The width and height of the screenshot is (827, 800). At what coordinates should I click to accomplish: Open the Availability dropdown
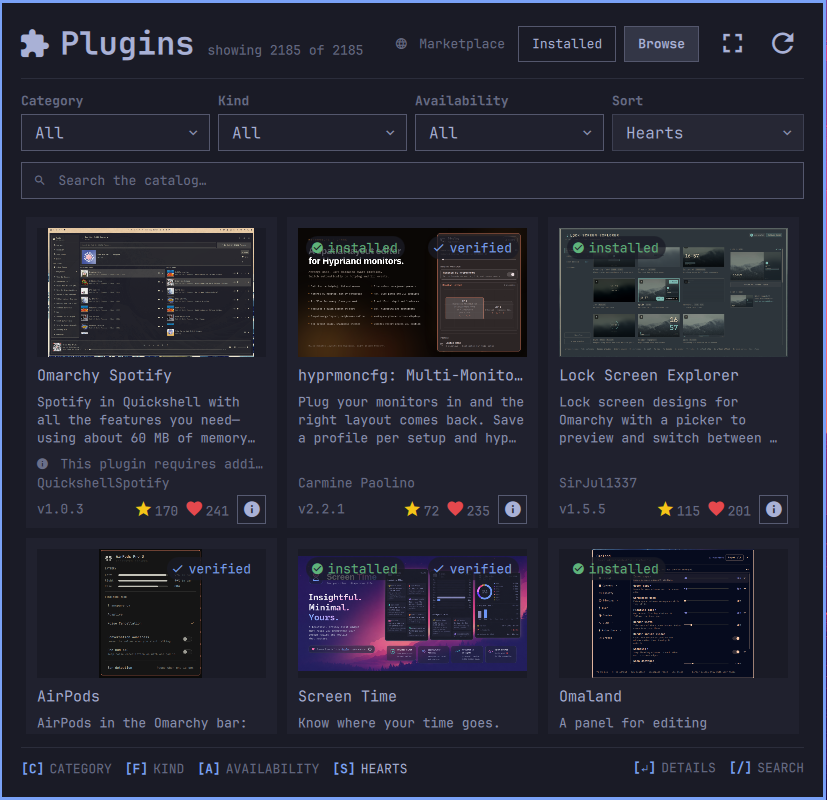tap(509, 133)
